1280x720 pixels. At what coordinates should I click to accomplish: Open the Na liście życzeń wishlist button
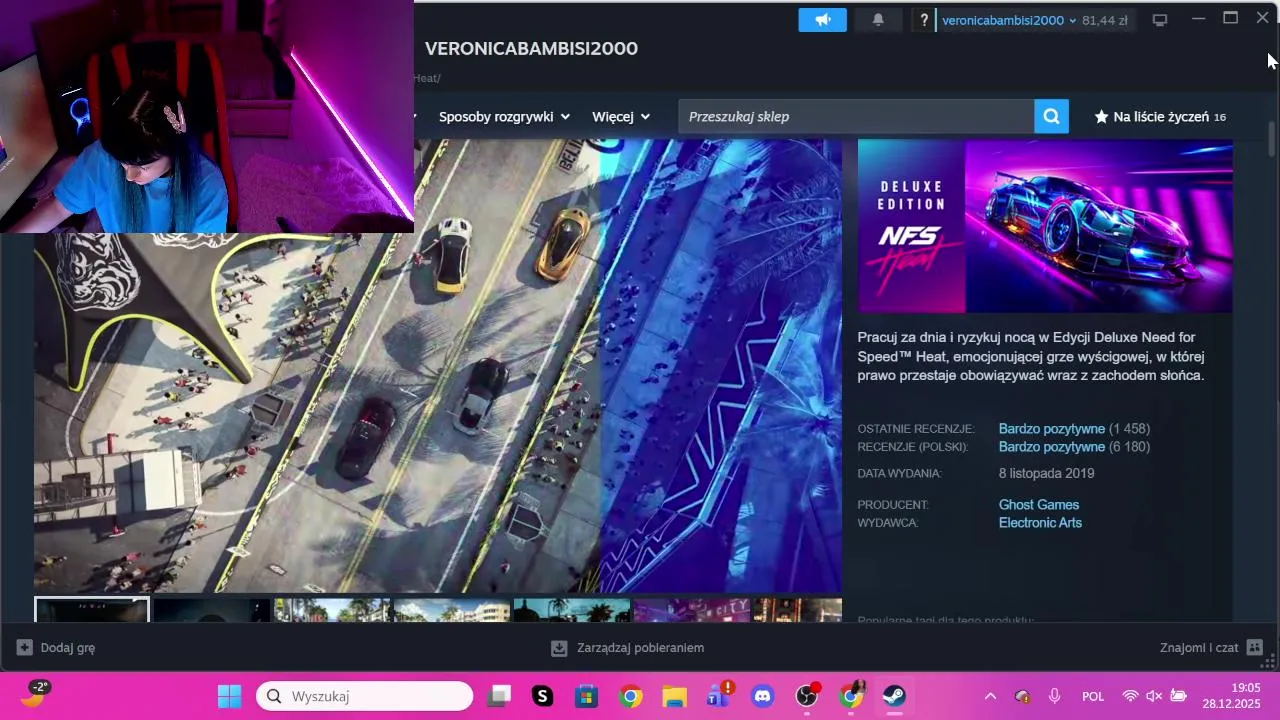tap(1160, 117)
